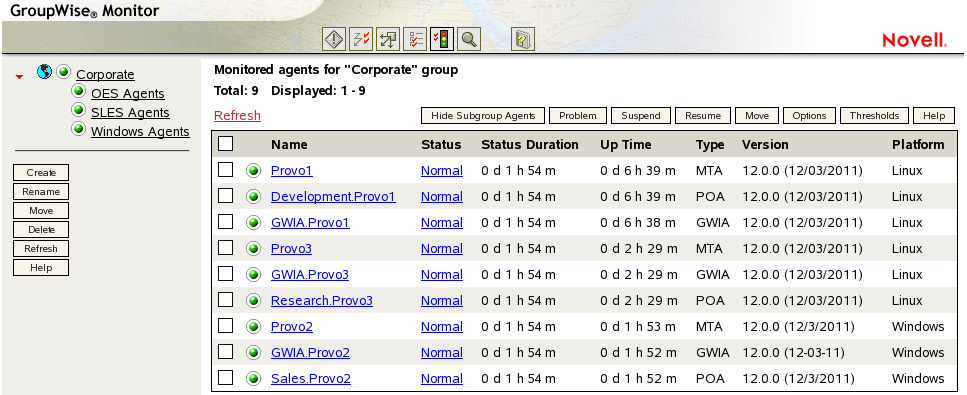This screenshot has width=967, height=395.
Task: Click Normal status link for Provo3
Action: (x=442, y=249)
